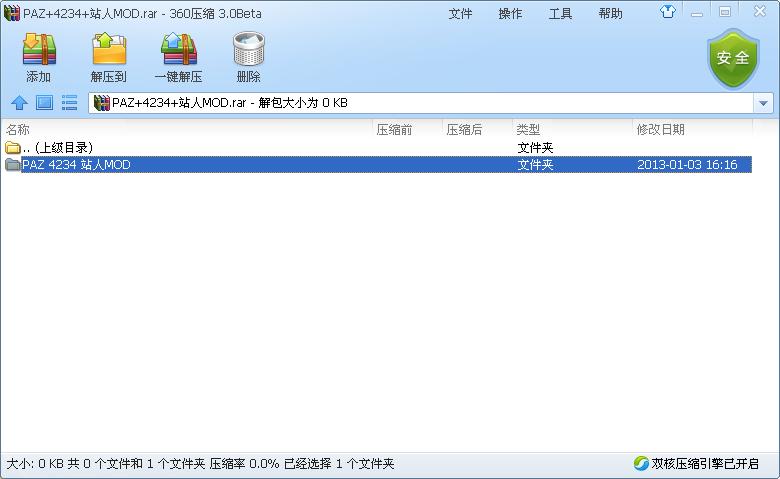
Task: Sort by the 类型 column header
Action: point(528,130)
